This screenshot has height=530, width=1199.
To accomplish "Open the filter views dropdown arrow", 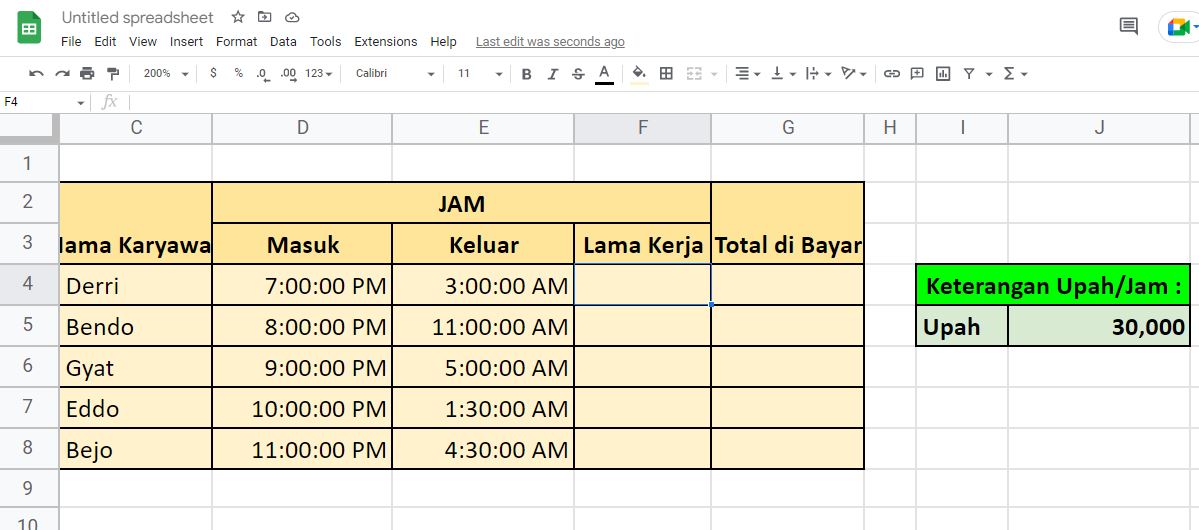I will pos(989,74).
